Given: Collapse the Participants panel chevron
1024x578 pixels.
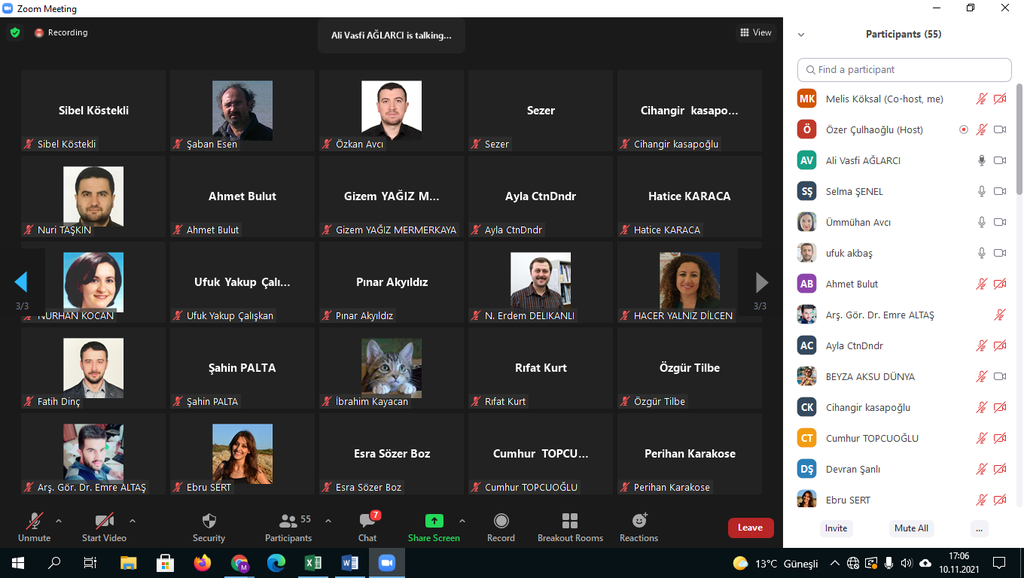Looking at the screenshot, I should (x=801, y=35).
